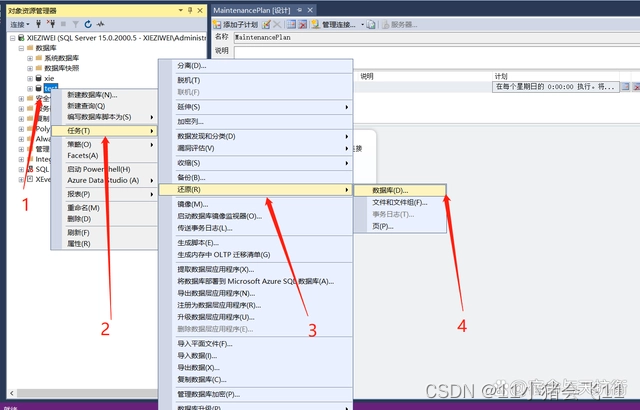Click the disconnect plug icon with red X

(x=51, y=24)
